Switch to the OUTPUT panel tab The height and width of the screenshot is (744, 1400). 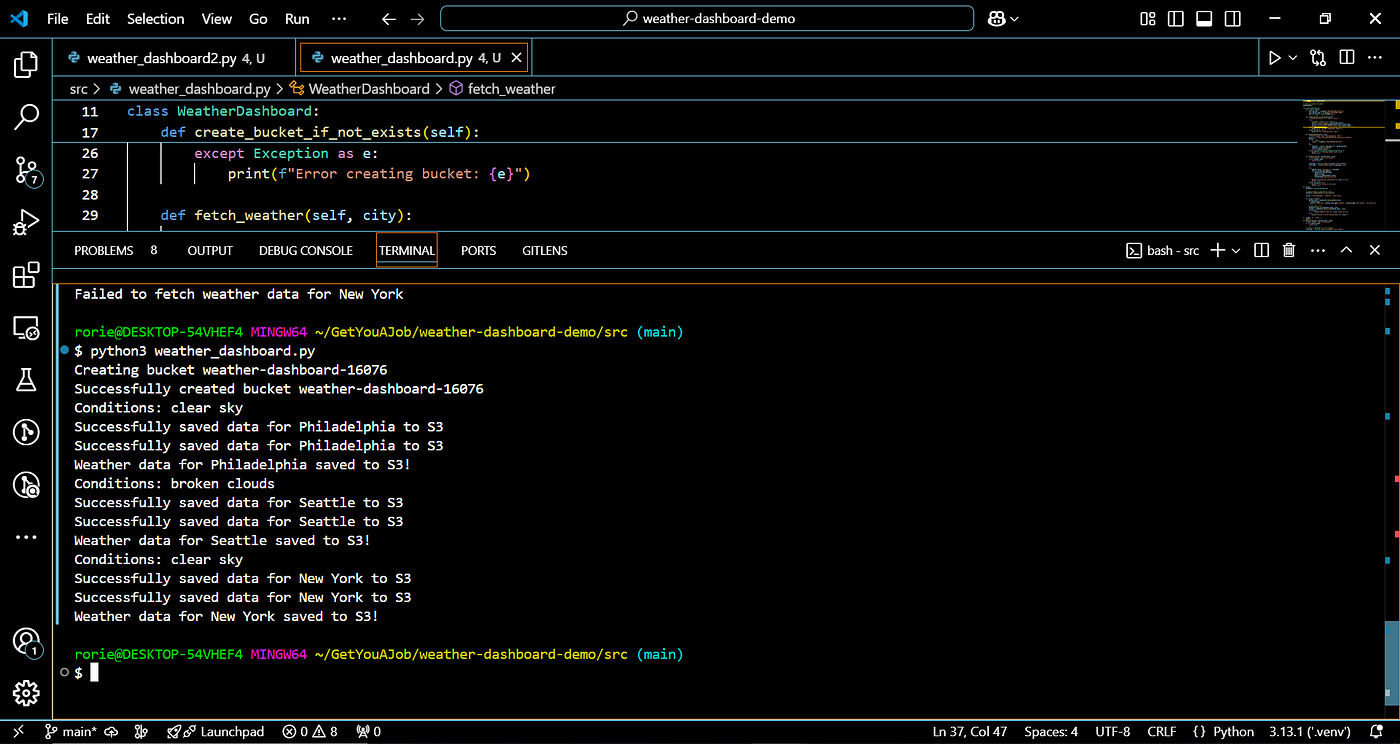210,251
